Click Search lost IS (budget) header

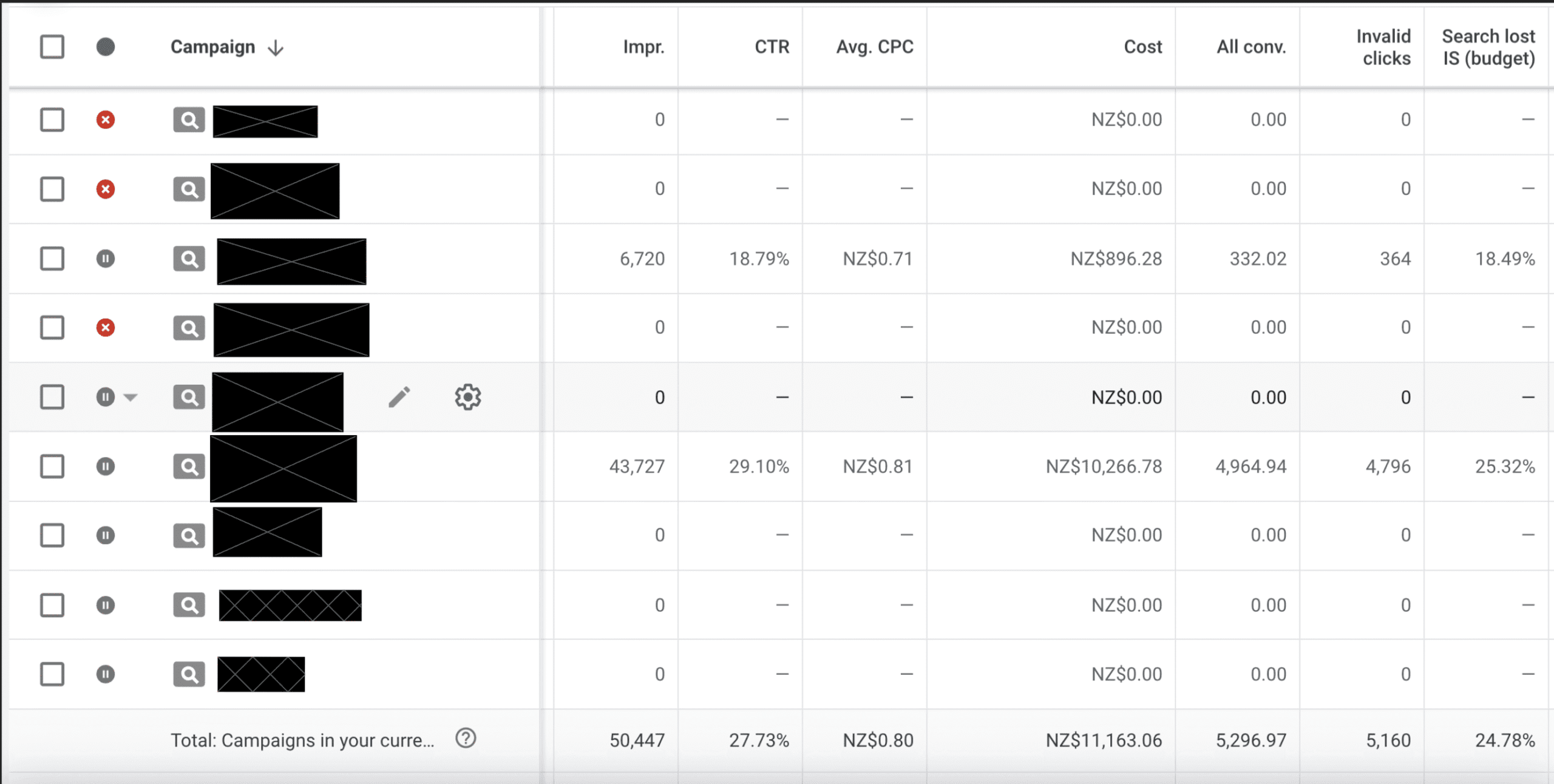click(x=1488, y=47)
